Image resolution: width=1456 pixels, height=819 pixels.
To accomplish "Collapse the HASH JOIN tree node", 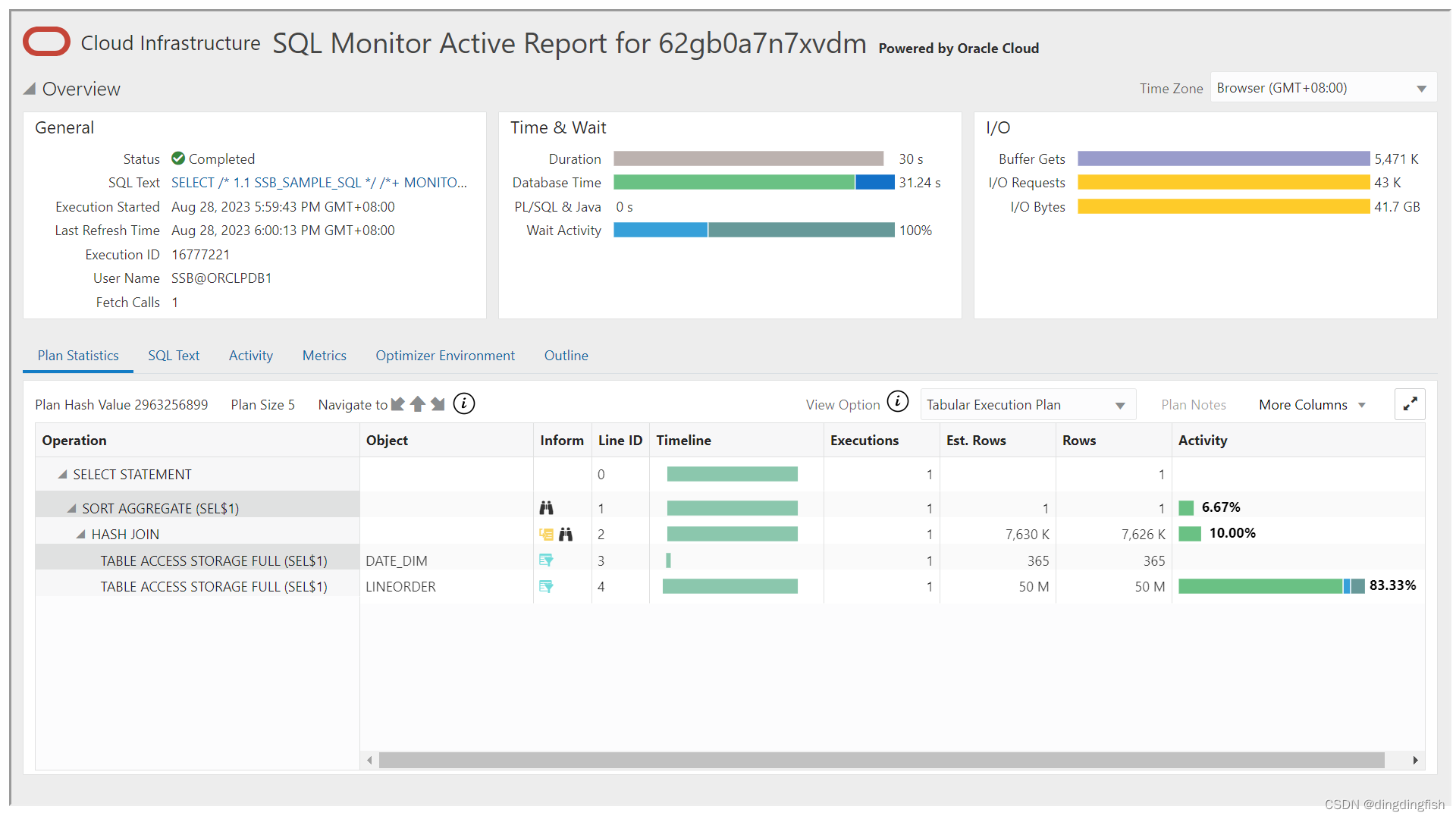I will [81, 535].
